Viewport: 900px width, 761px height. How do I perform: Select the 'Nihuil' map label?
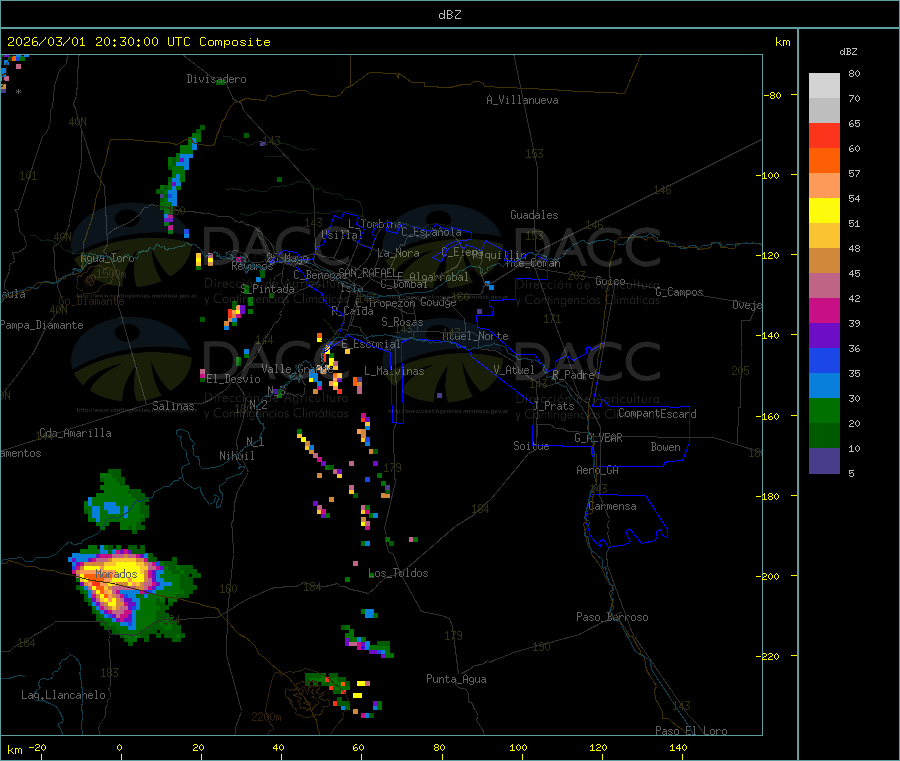pos(237,456)
